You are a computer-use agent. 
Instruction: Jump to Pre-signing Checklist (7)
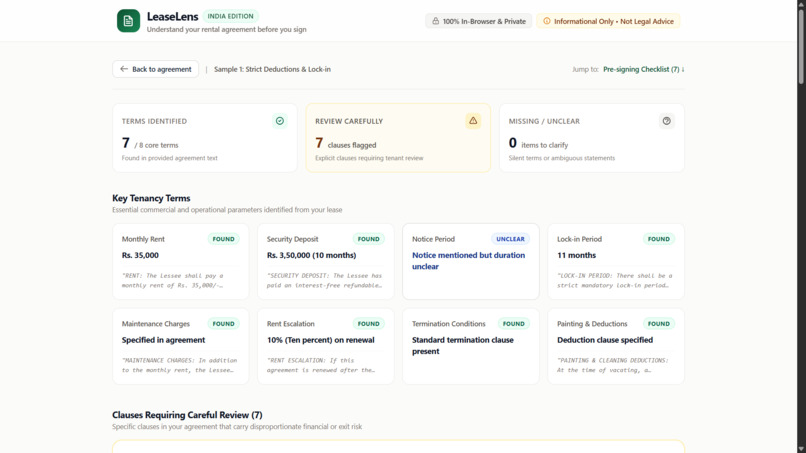tap(644, 69)
